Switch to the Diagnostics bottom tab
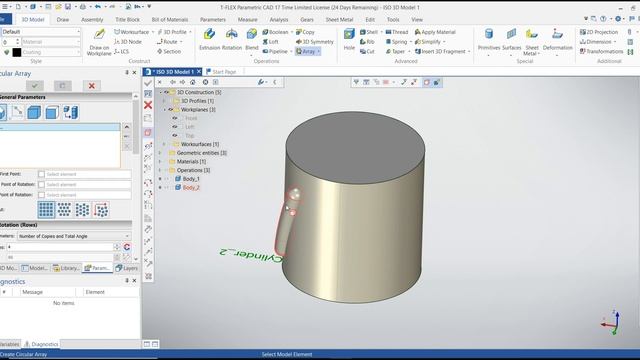The height and width of the screenshot is (360, 640). point(41,344)
